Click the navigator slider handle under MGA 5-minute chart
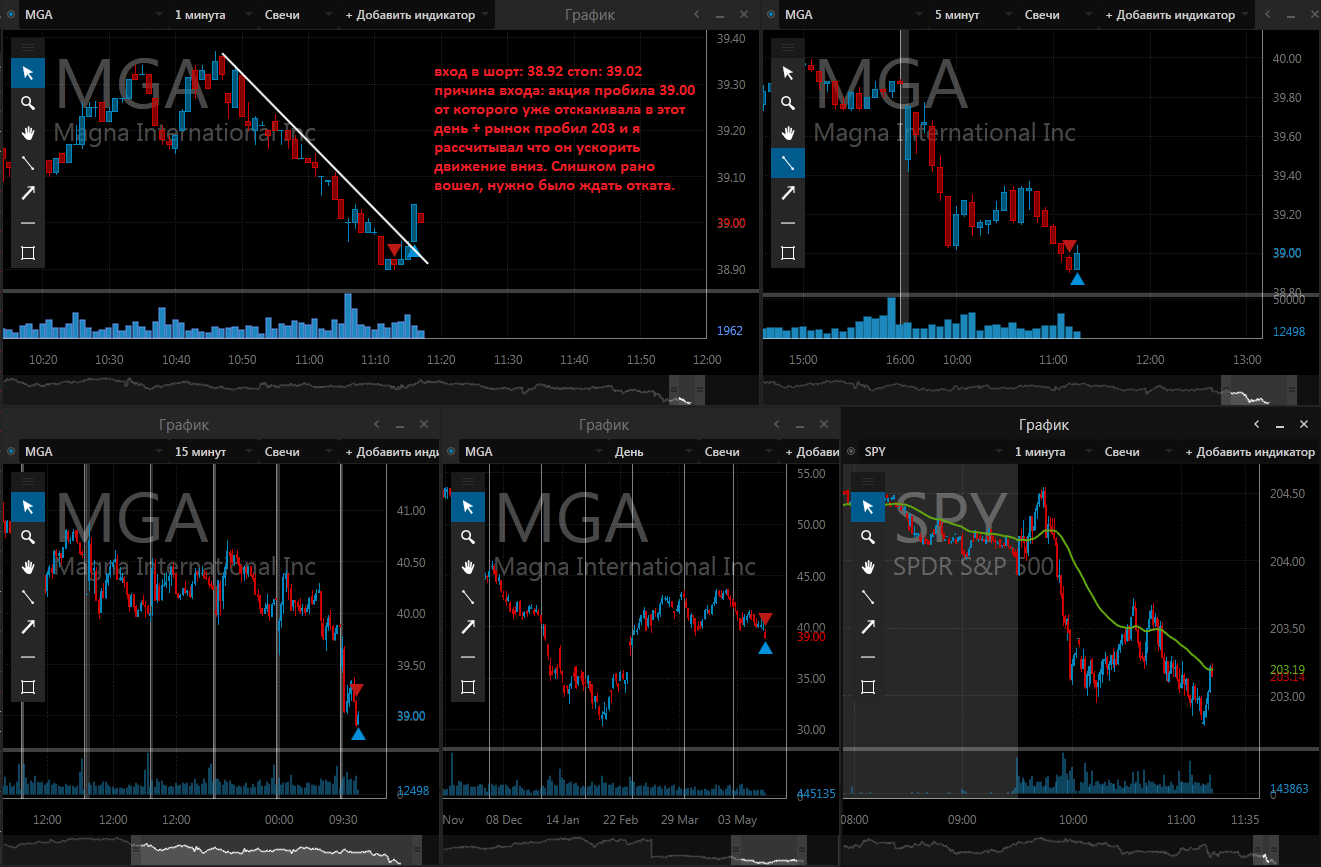 tap(1259, 390)
